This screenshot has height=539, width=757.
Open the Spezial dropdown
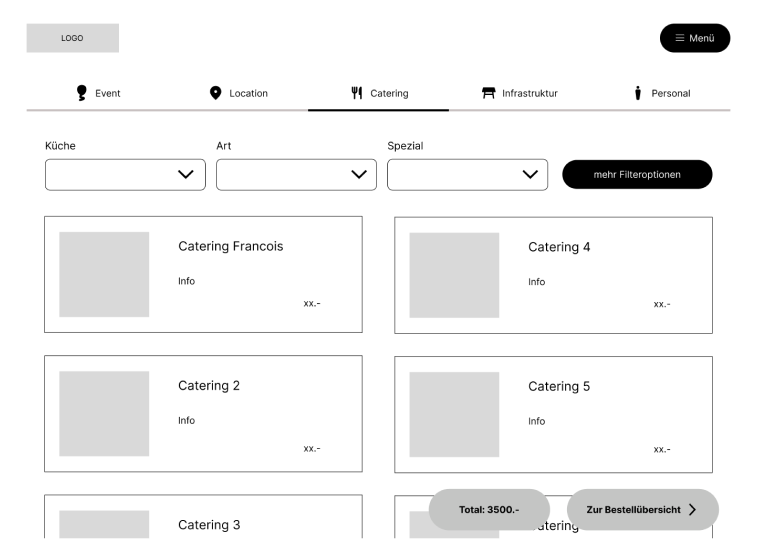point(467,174)
